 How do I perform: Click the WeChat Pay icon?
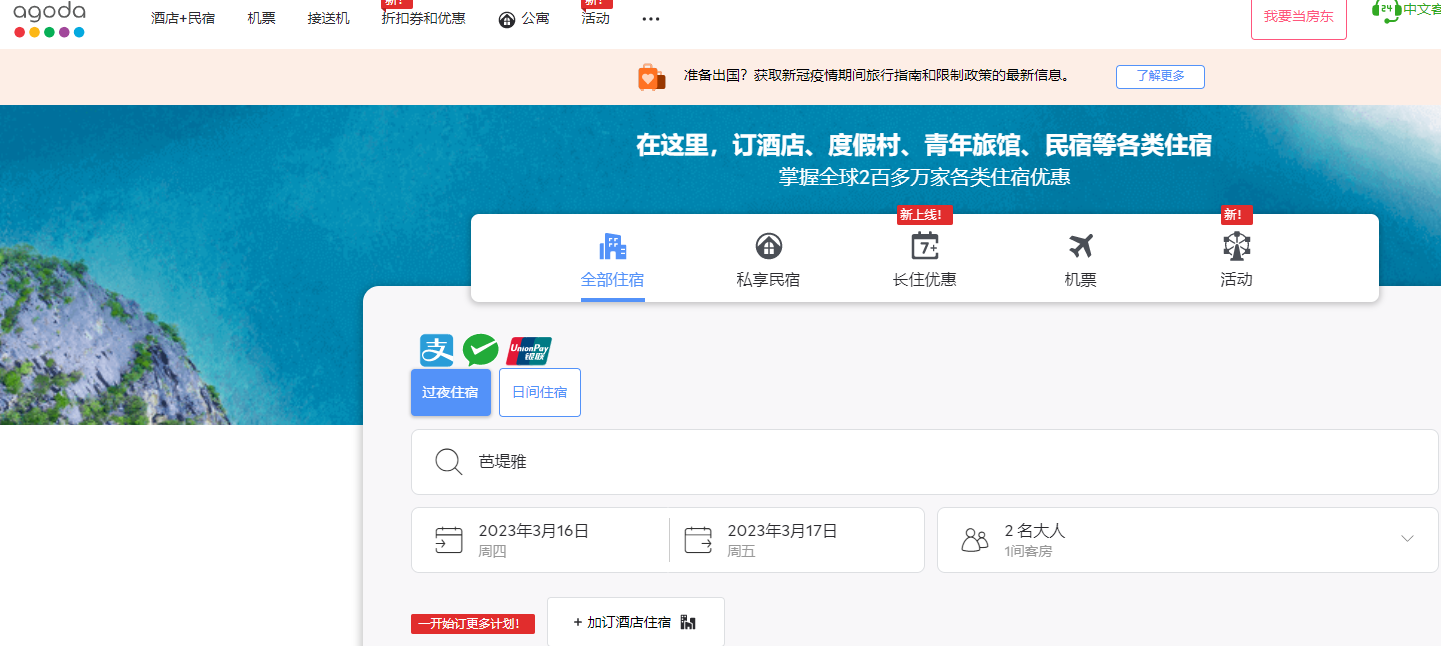click(x=481, y=351)
